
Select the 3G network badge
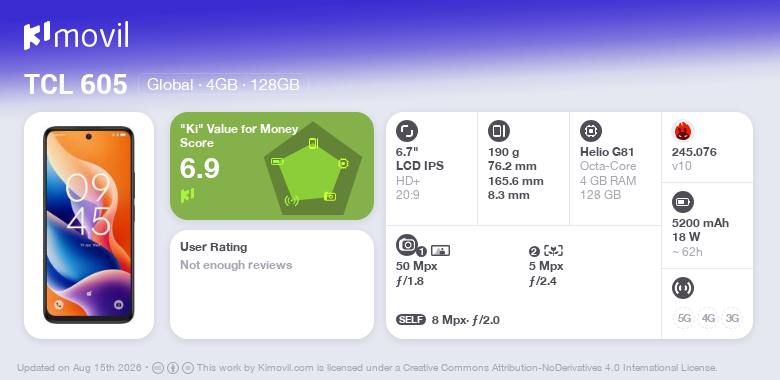732,318
